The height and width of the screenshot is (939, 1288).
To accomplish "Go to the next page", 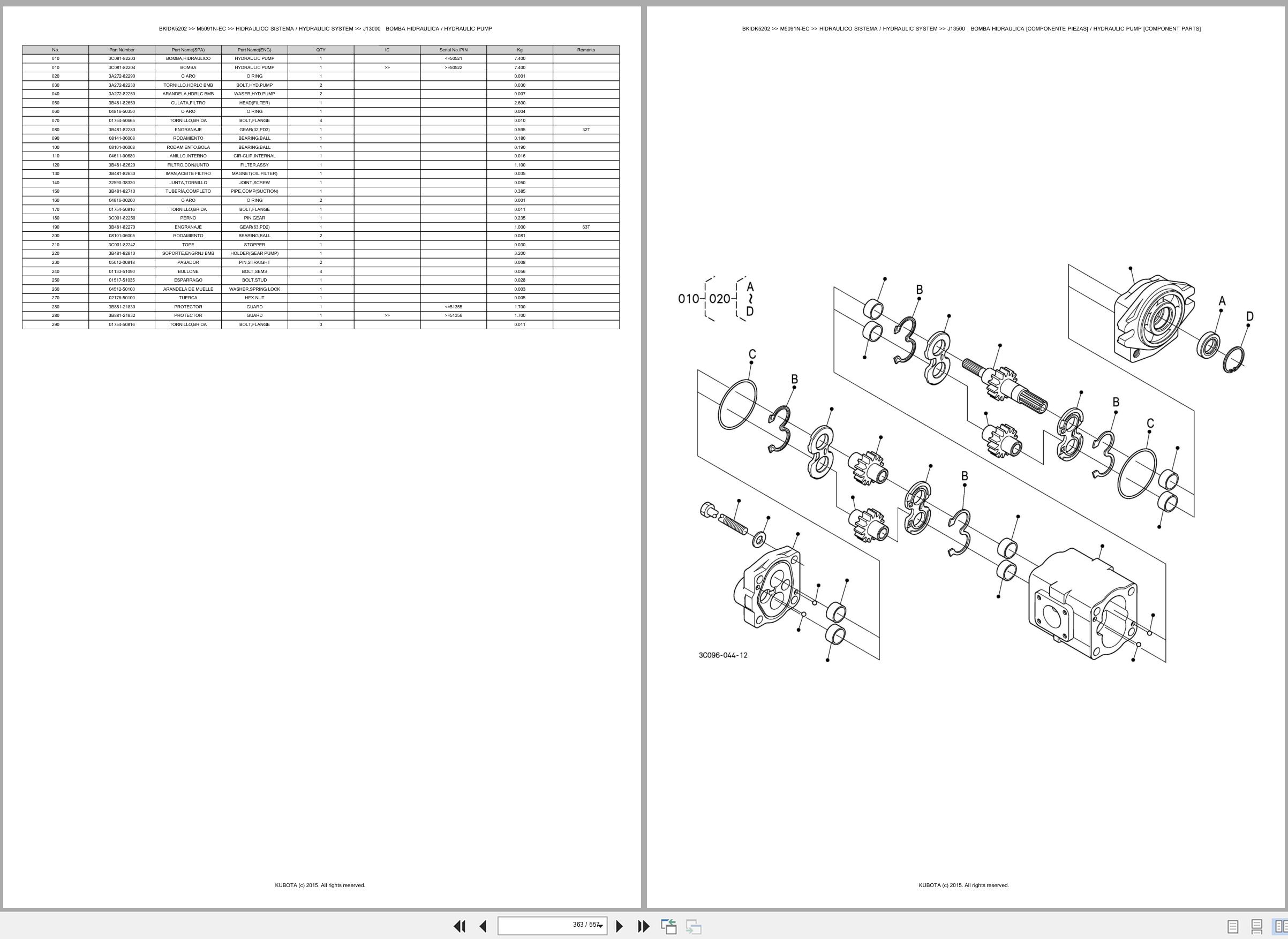I will pyautogui.click(x=619, y=926).
